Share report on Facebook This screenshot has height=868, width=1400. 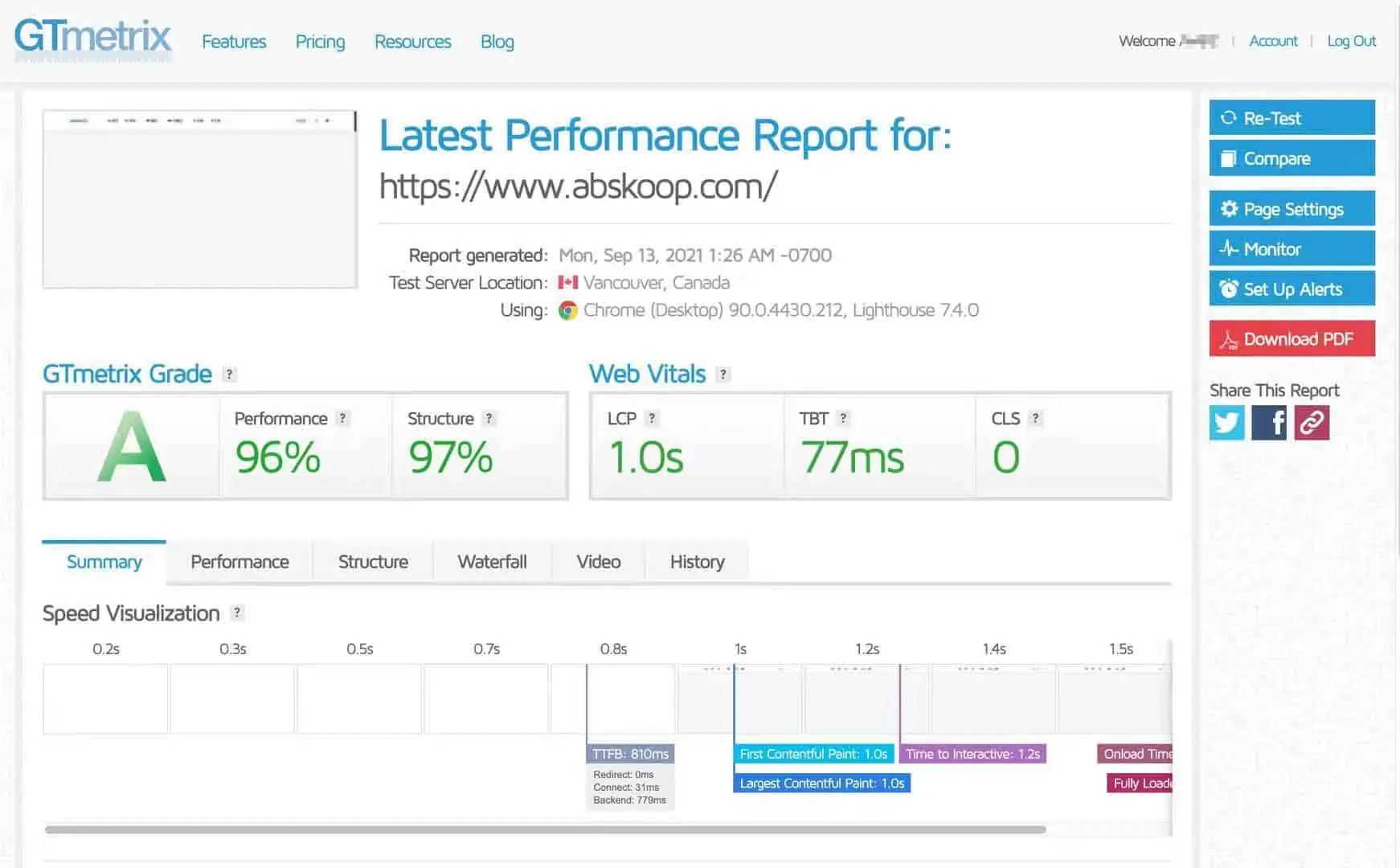point(1269,423)
